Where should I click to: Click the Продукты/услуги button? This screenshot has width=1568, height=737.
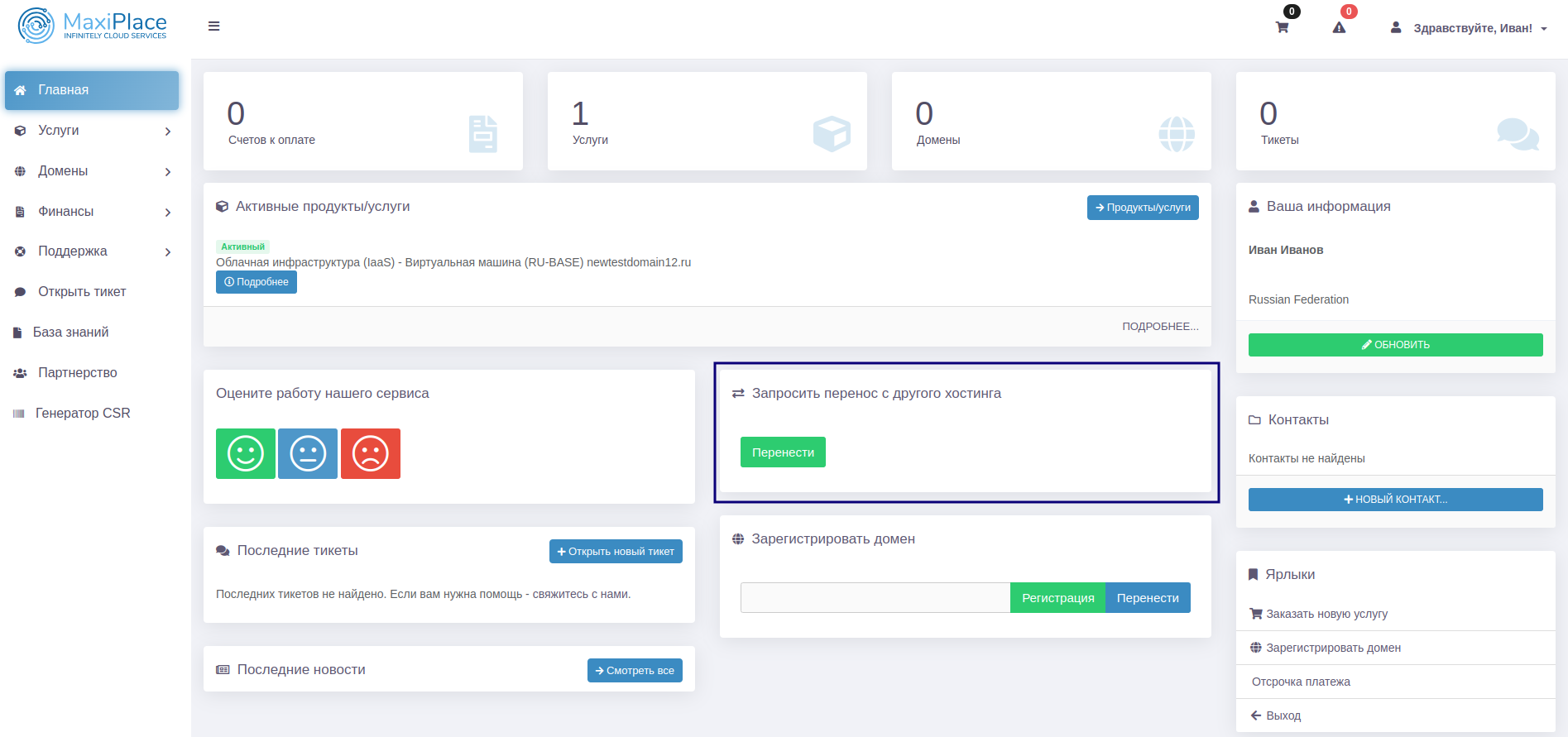[1143, 208]
